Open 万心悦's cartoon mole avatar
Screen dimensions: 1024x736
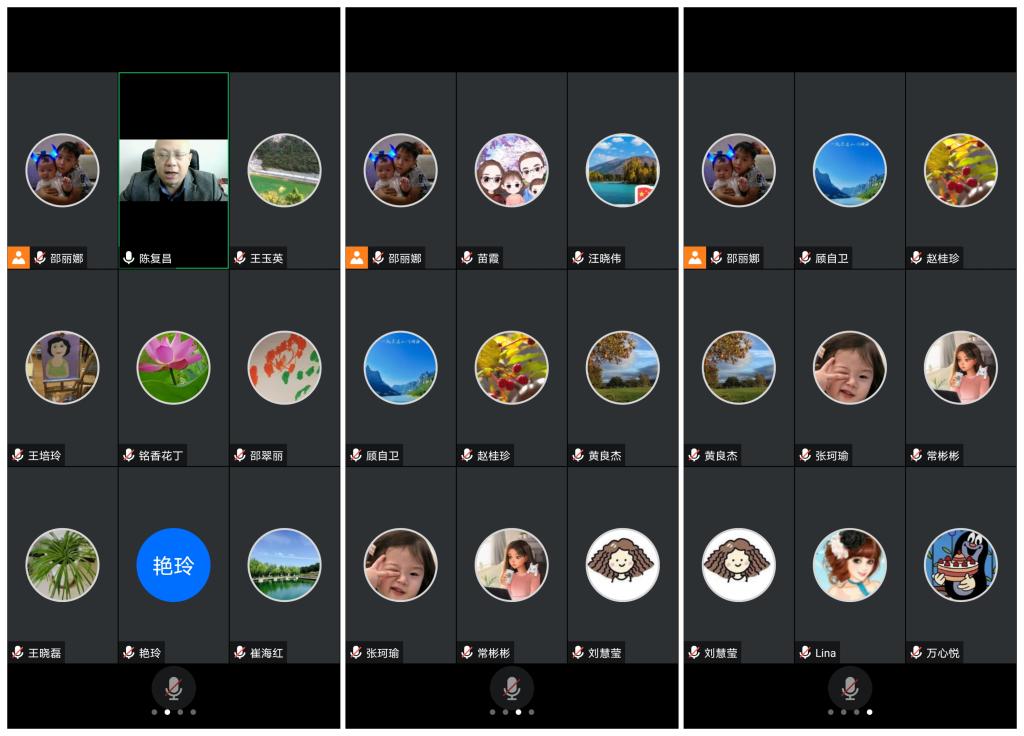point(960,565)
